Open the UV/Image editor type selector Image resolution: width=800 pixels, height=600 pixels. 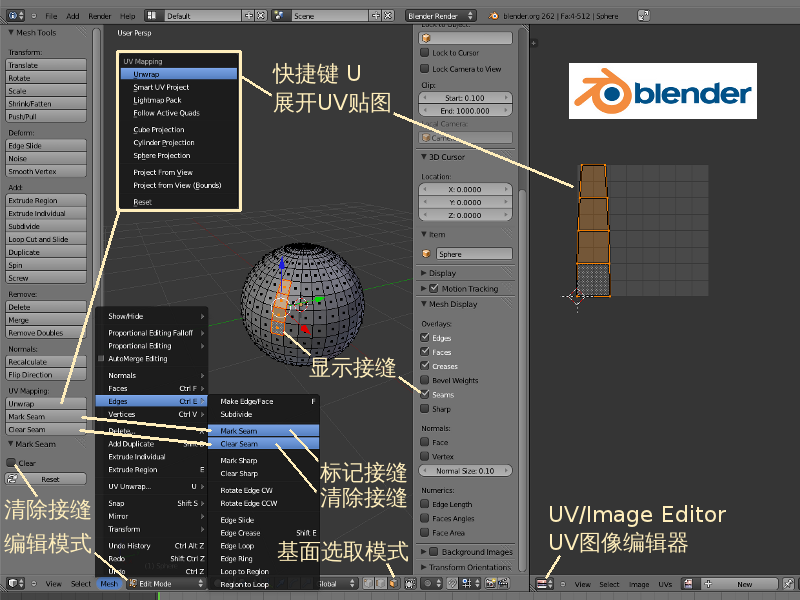(x=545, y=584)
